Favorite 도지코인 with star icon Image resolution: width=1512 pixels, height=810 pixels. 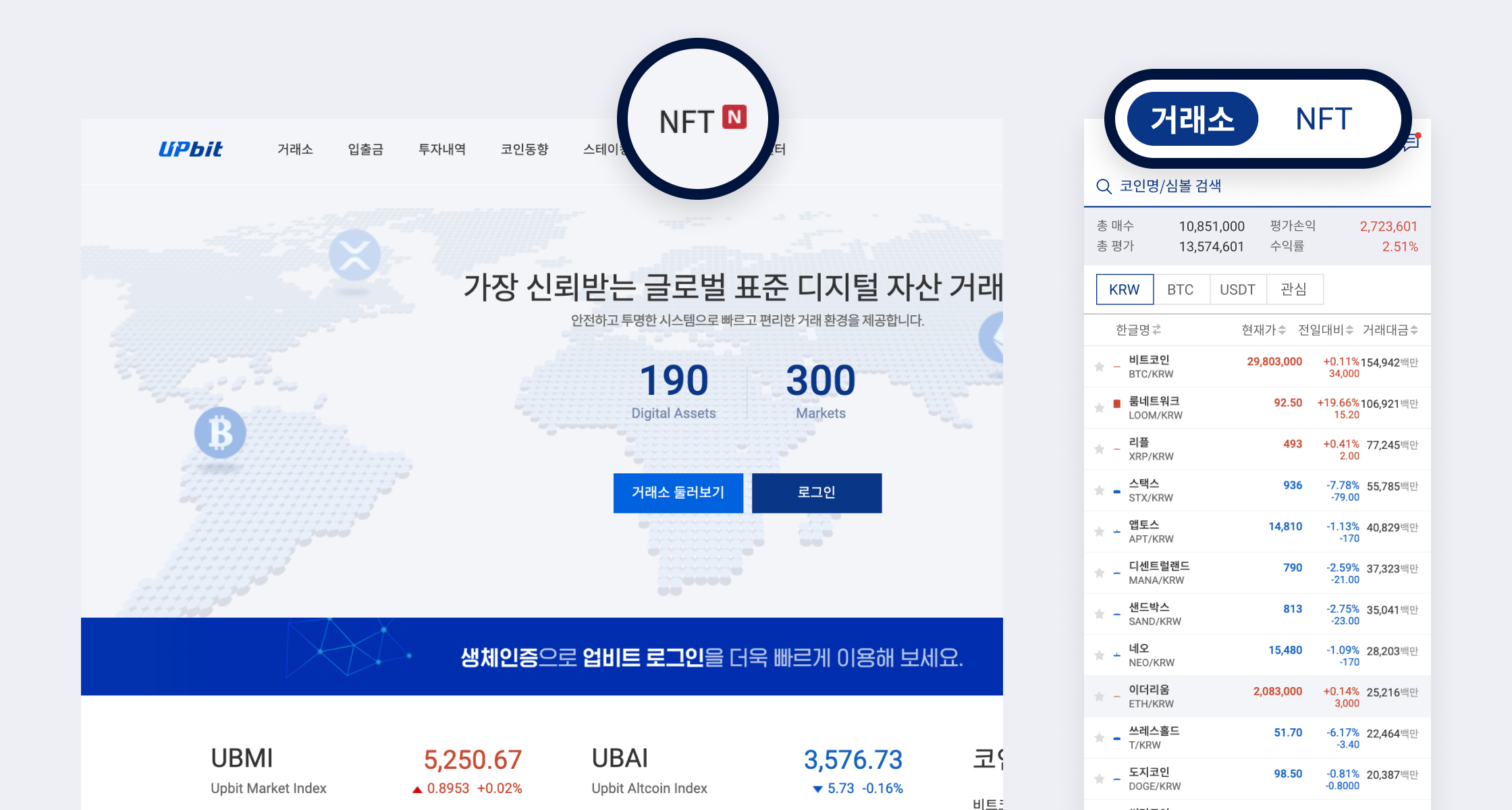click(x=1100, y=778)
